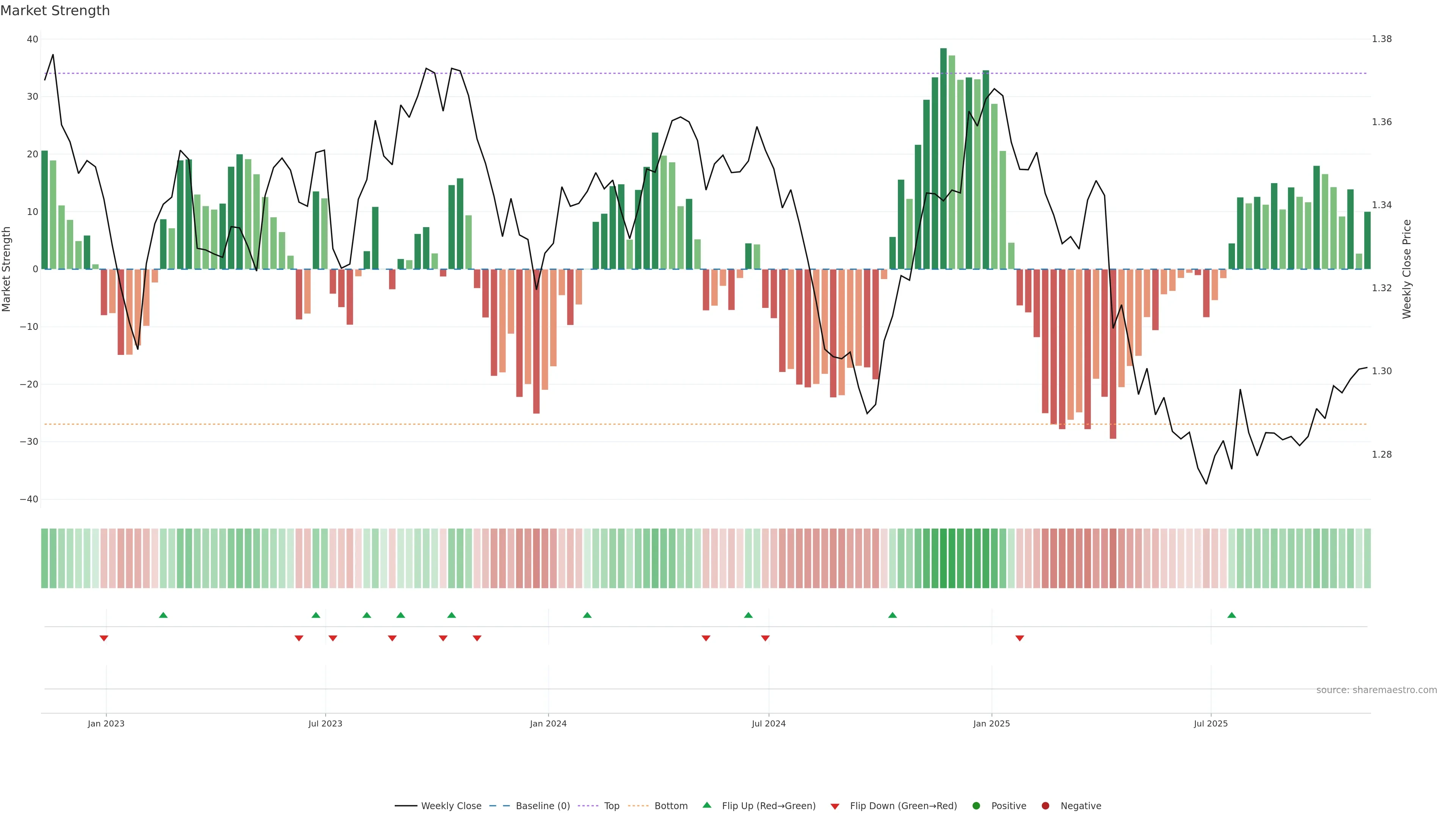This screenshot has height=819, width=1456.
Task: Click the Market Strength chart title
Action: (55, 11)
